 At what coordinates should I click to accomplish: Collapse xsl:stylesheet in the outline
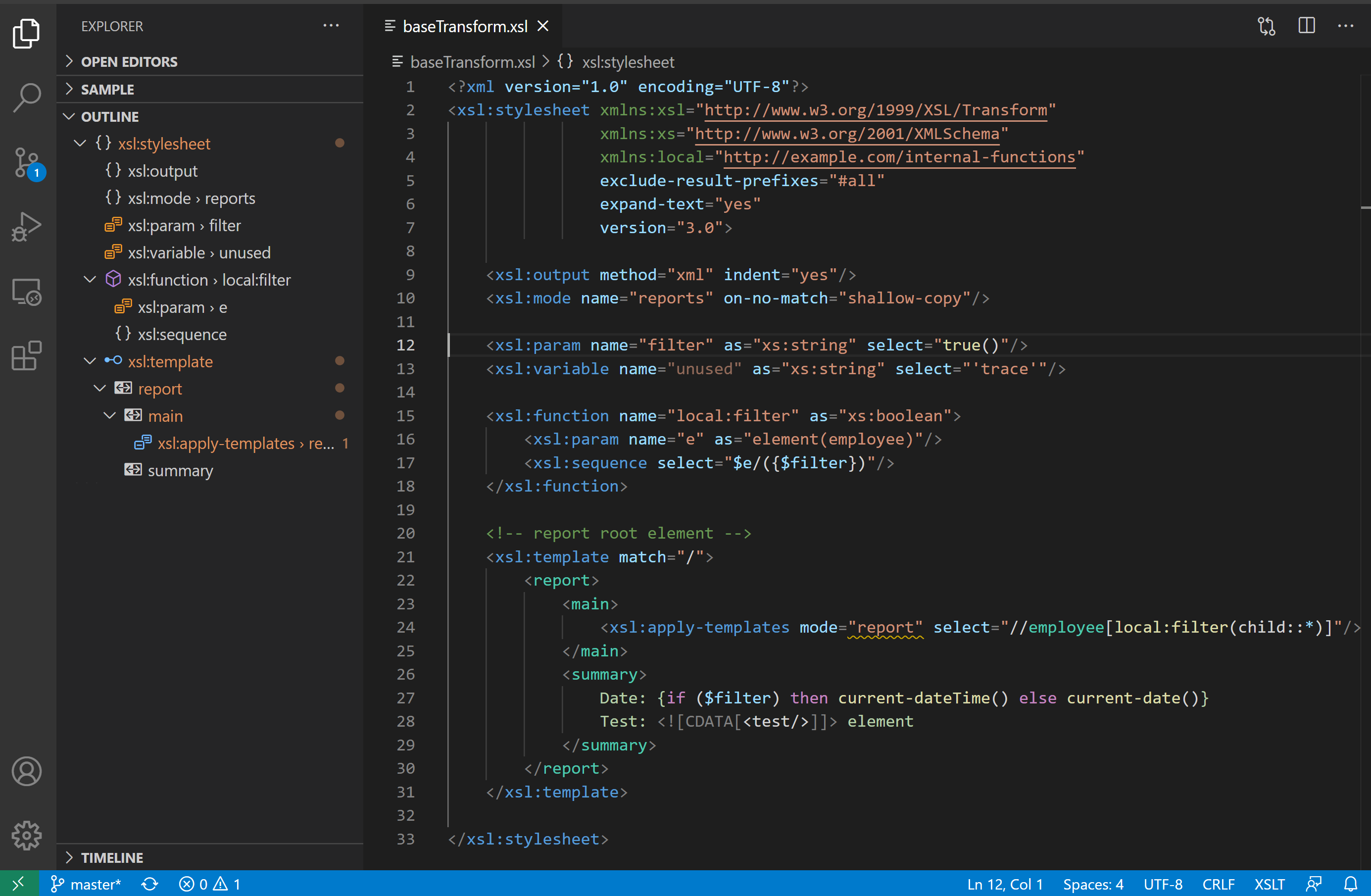[x=80, y=144]
